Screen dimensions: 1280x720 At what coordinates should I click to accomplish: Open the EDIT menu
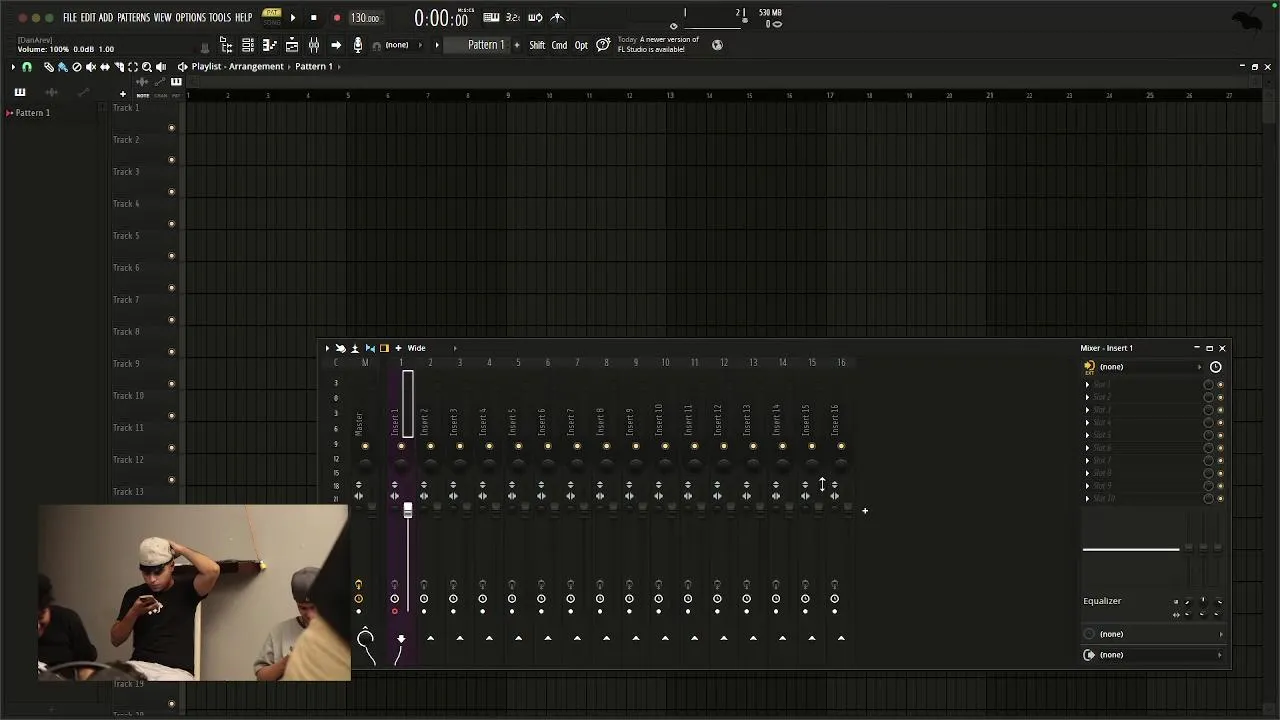(x=88, y=18)
